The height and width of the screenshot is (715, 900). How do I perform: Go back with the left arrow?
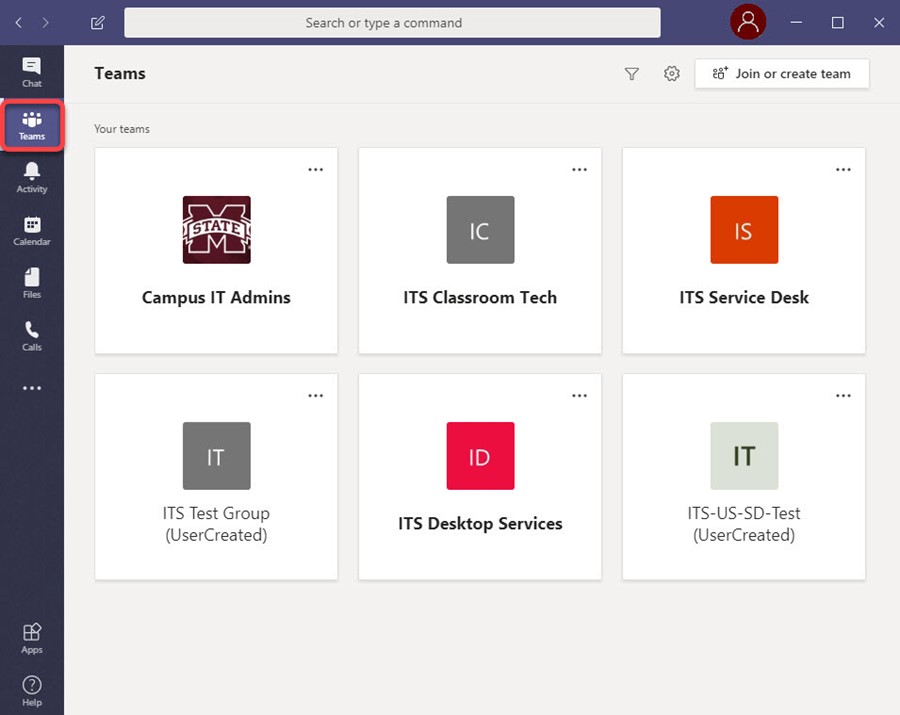point(19,22)
